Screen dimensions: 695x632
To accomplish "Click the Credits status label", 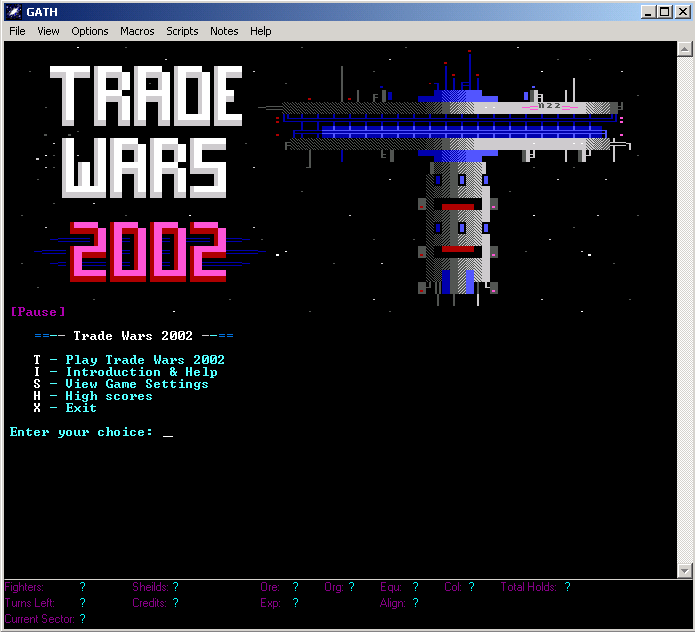I will [x=149, y=603].
